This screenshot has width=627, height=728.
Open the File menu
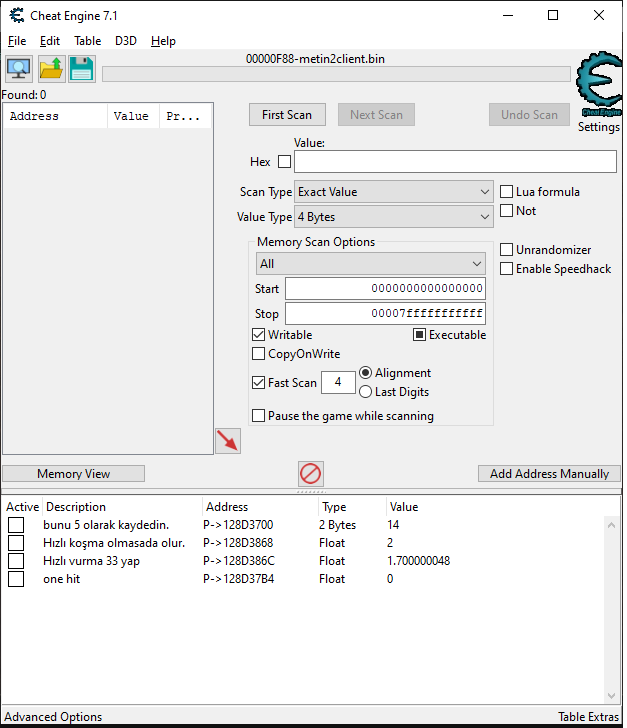pyautogui.click(x=17, y=41)
